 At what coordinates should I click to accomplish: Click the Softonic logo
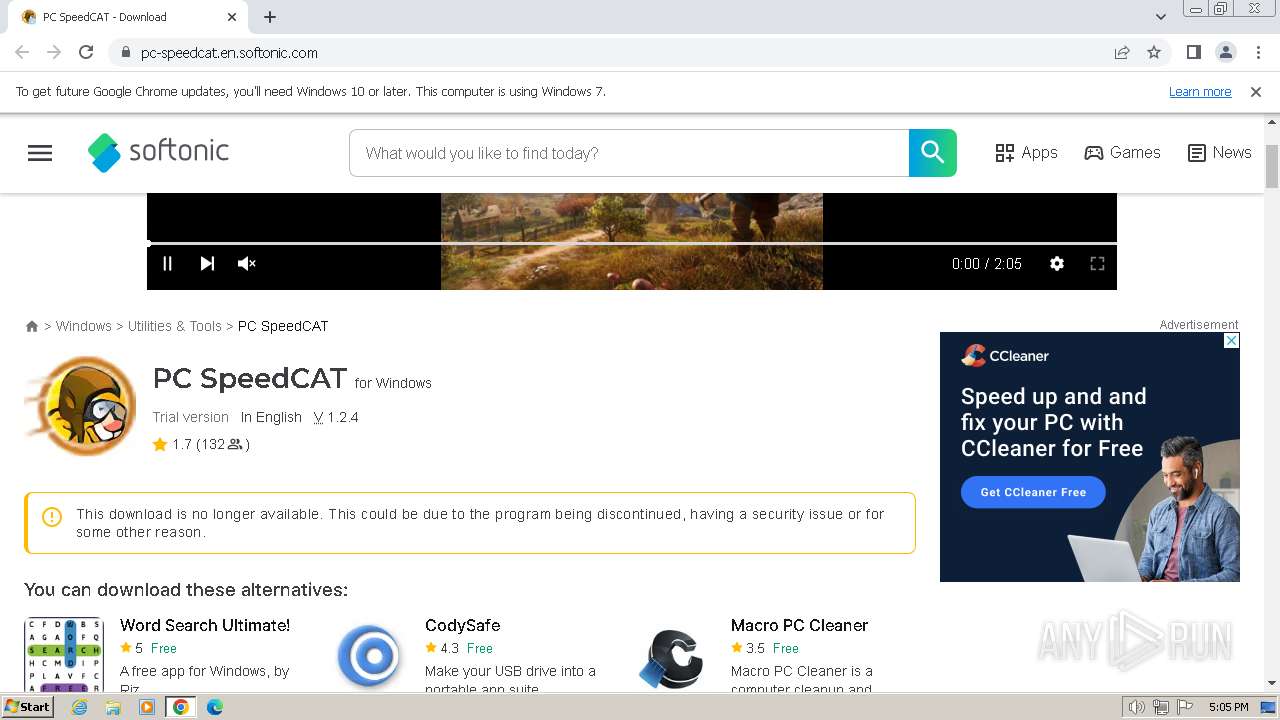point(158,152)
